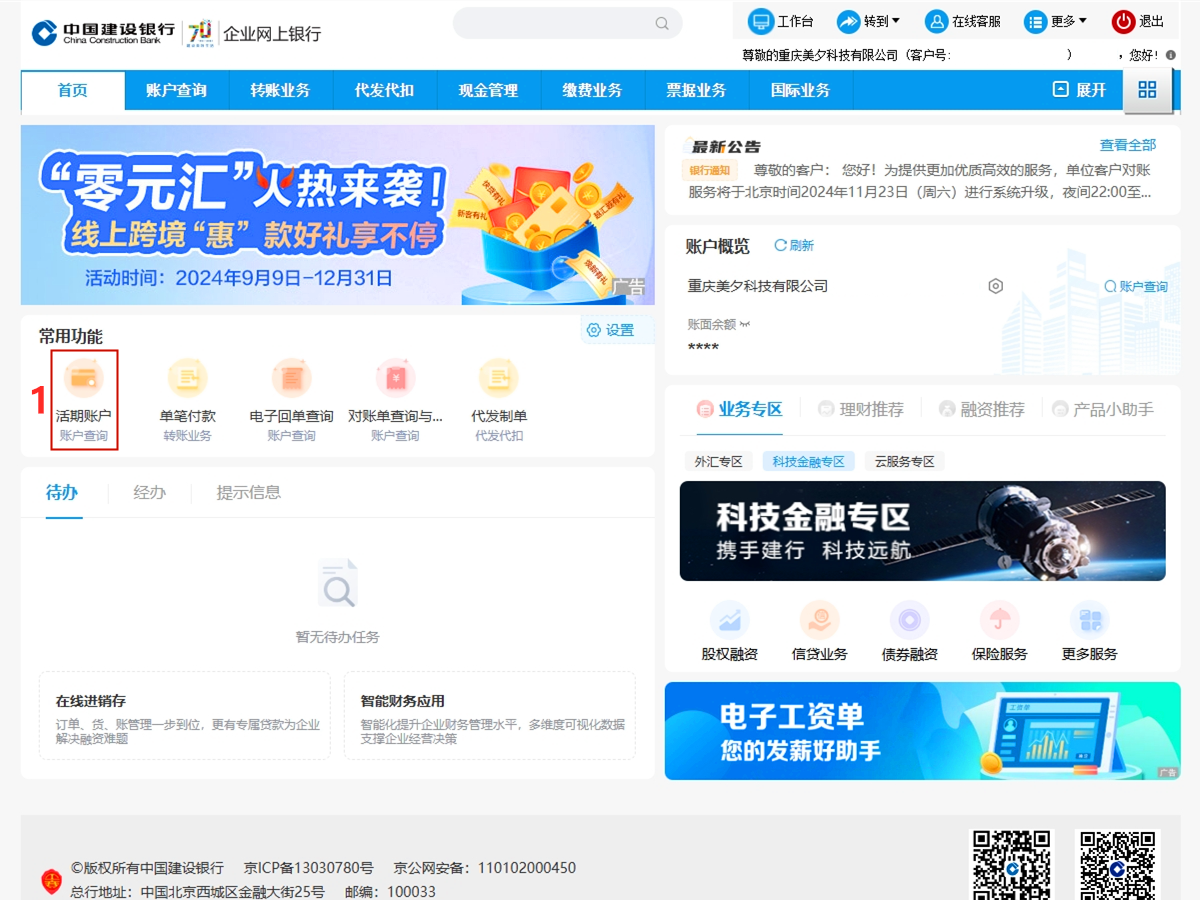The width and height of the screenshot is (1200, 900).
Task: Click the China Construction Bank logo
Action: [x=102, y=33]
